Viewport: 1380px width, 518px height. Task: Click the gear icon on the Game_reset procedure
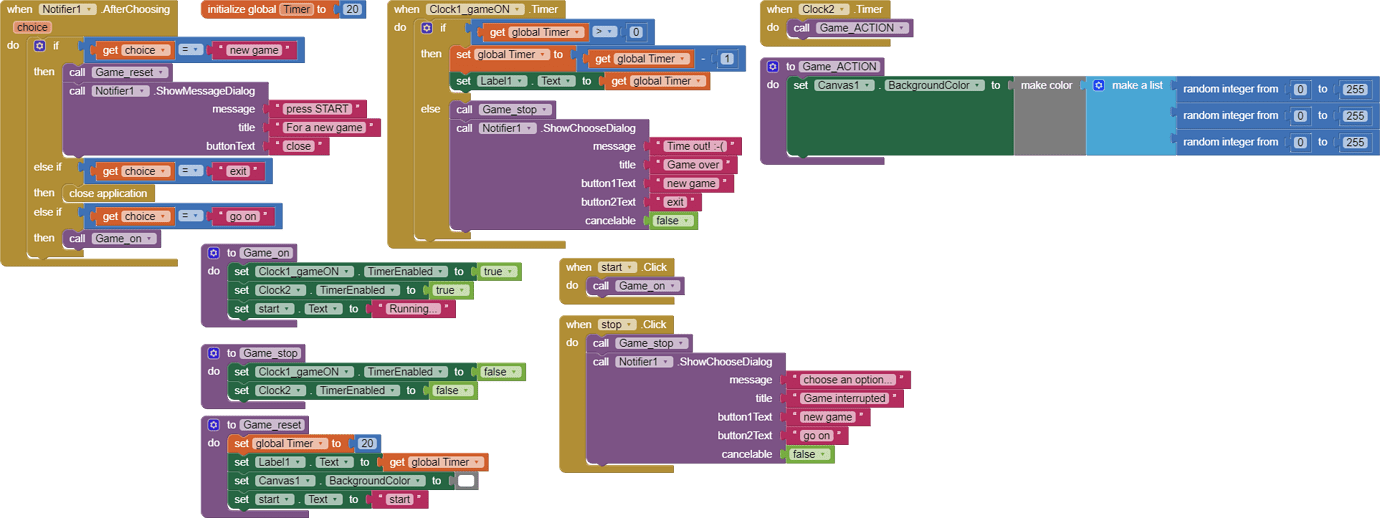point(213,425)
